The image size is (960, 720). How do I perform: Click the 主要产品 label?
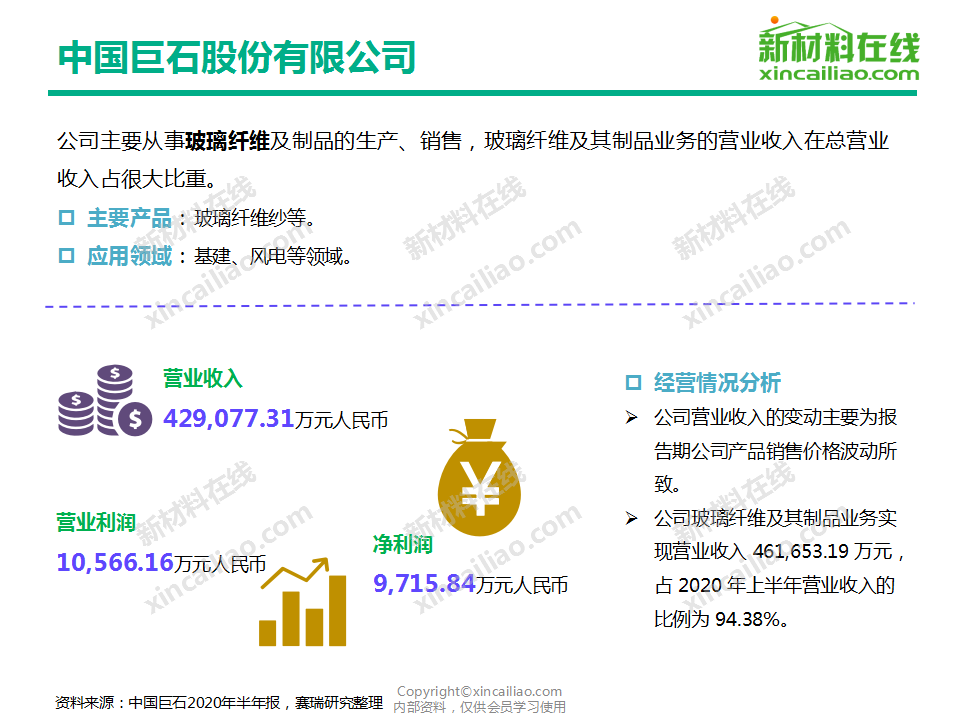click(x=129, y=218)
